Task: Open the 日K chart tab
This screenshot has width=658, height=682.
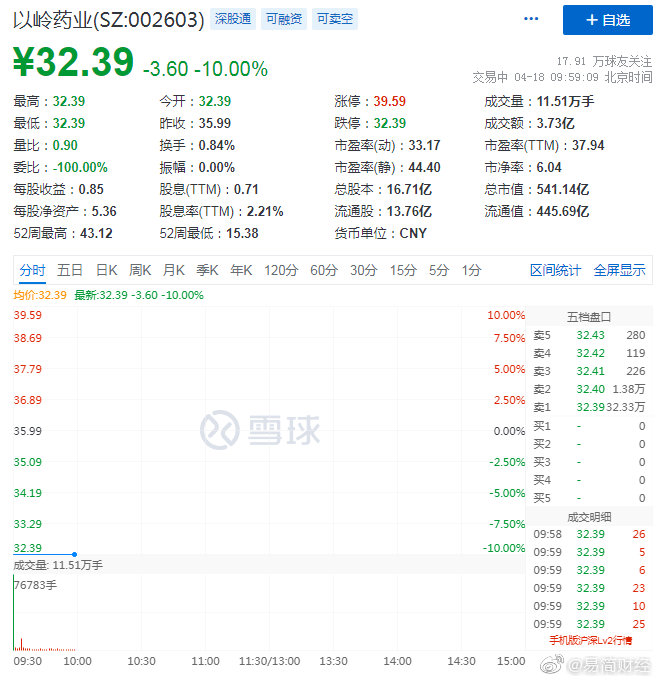Action: pyautogui.click(x=107, y=270)
